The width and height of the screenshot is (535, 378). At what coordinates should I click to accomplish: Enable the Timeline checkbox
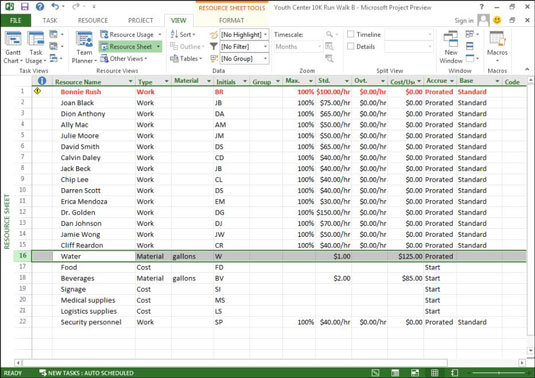click(x=350, y=34)
